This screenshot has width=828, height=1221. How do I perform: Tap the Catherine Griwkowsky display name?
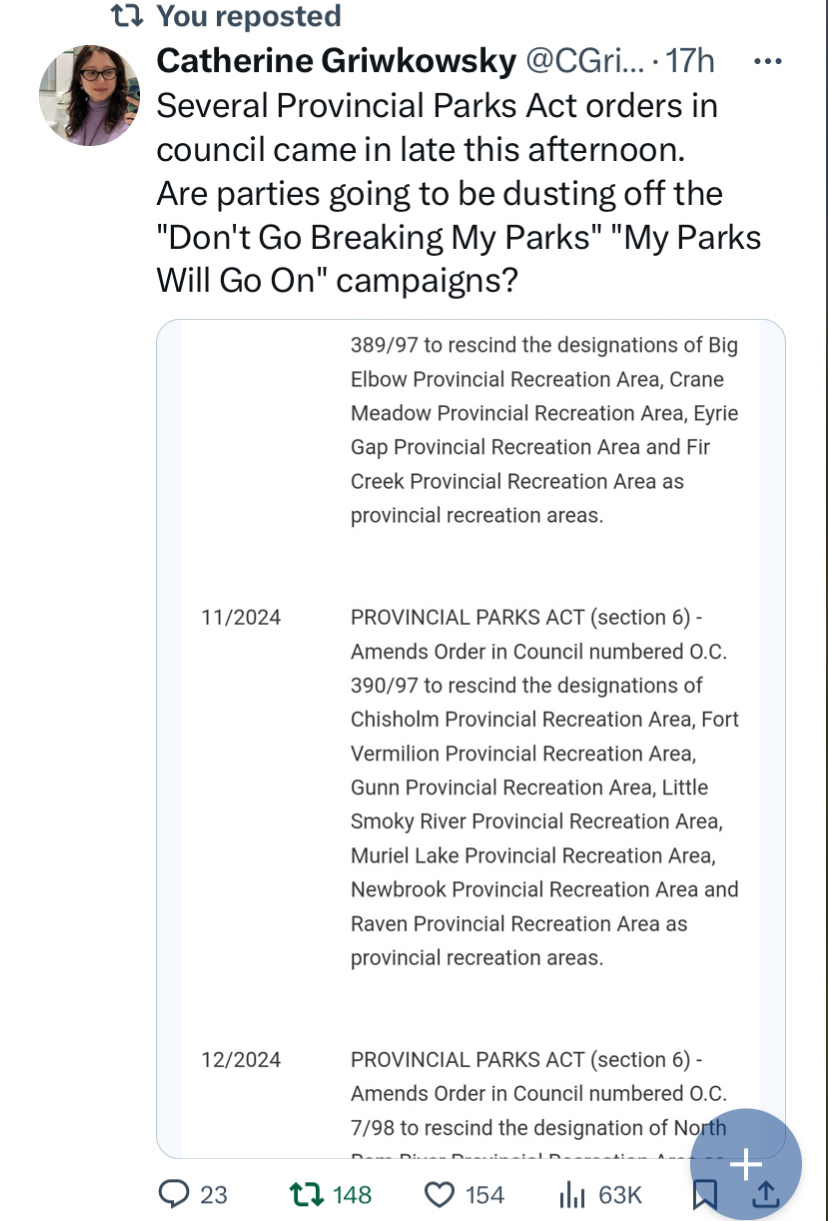pos(336,62)
